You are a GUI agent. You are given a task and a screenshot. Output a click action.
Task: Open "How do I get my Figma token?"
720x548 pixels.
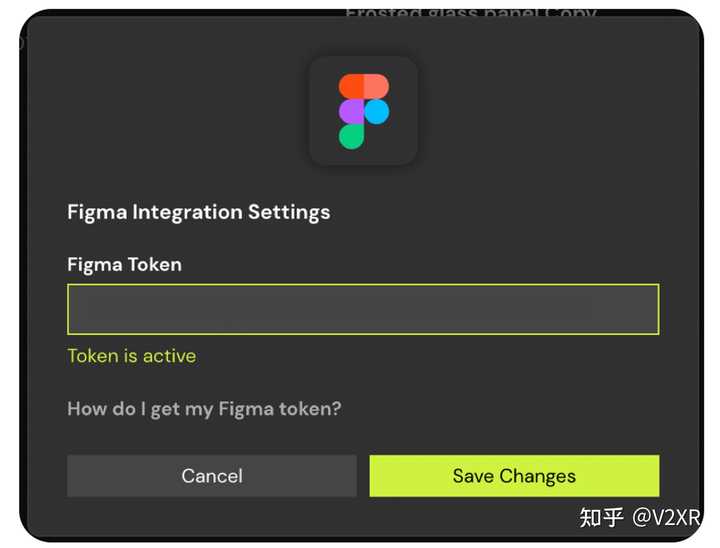204,408
